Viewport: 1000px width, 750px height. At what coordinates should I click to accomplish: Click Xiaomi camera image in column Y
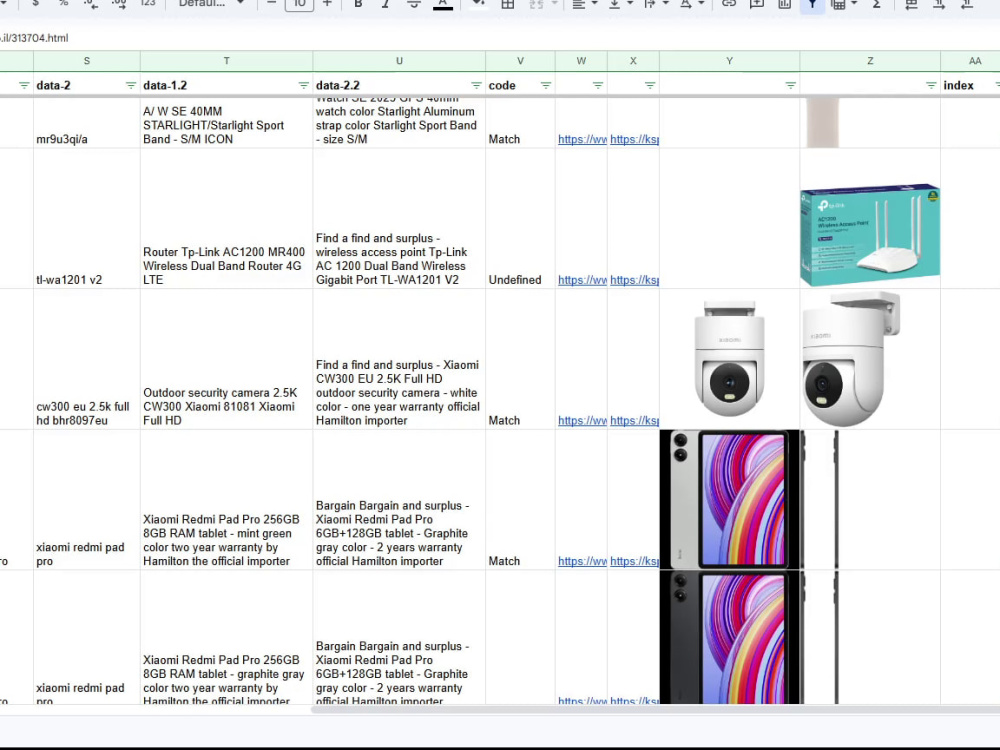(x=730, y=358)
